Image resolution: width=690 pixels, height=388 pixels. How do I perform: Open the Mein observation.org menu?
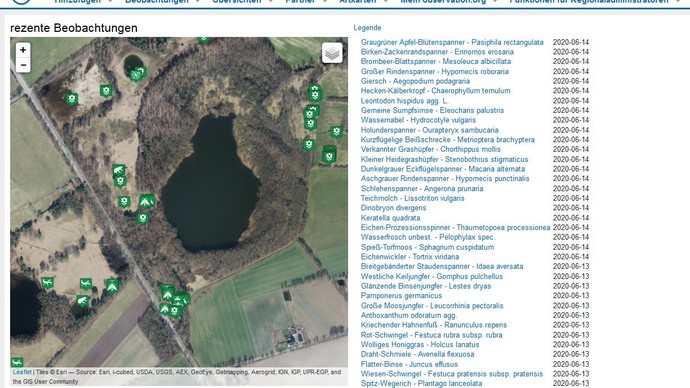(x=443, y=2)
